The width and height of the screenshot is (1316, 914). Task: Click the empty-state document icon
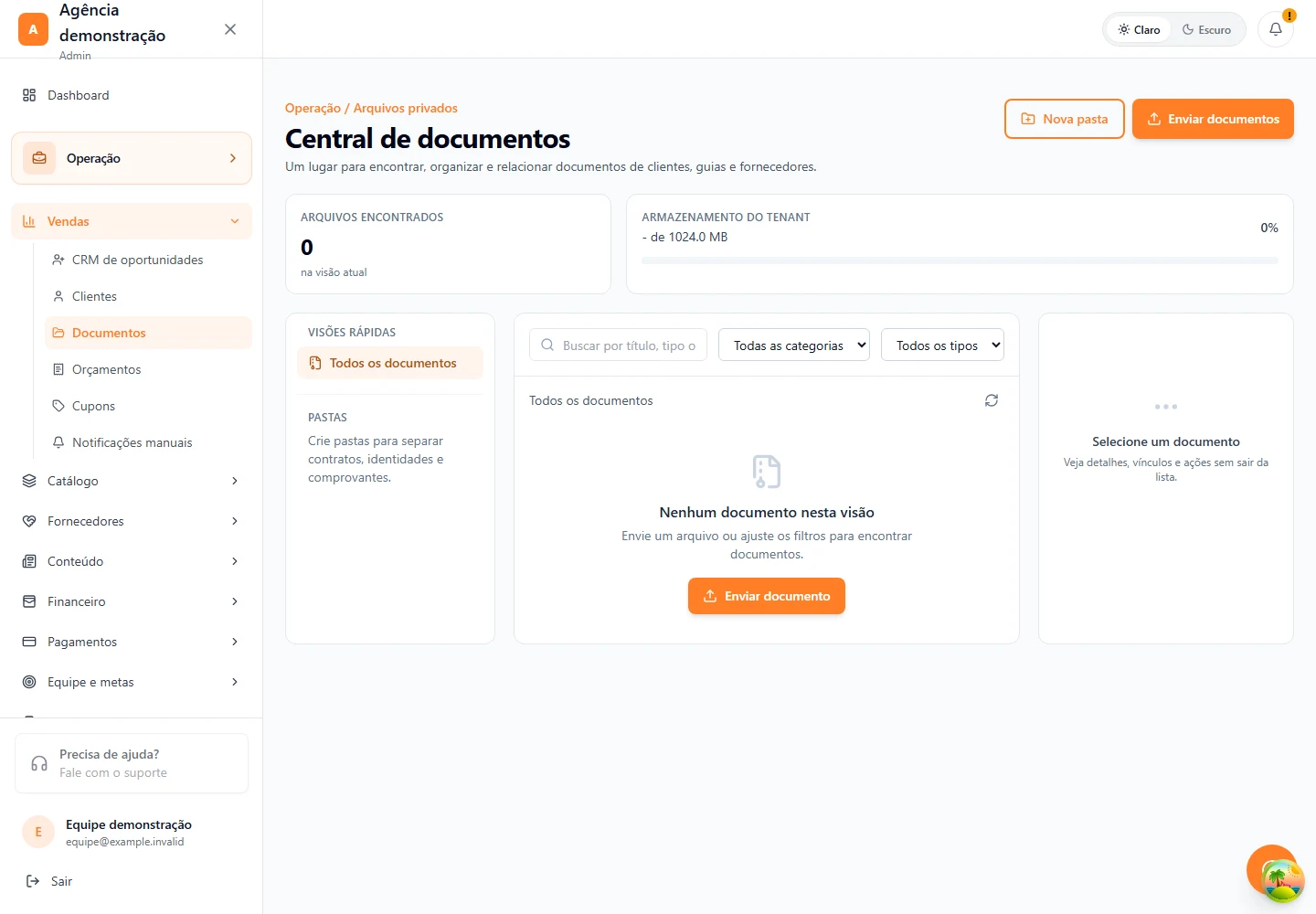(x=767, y=472)
